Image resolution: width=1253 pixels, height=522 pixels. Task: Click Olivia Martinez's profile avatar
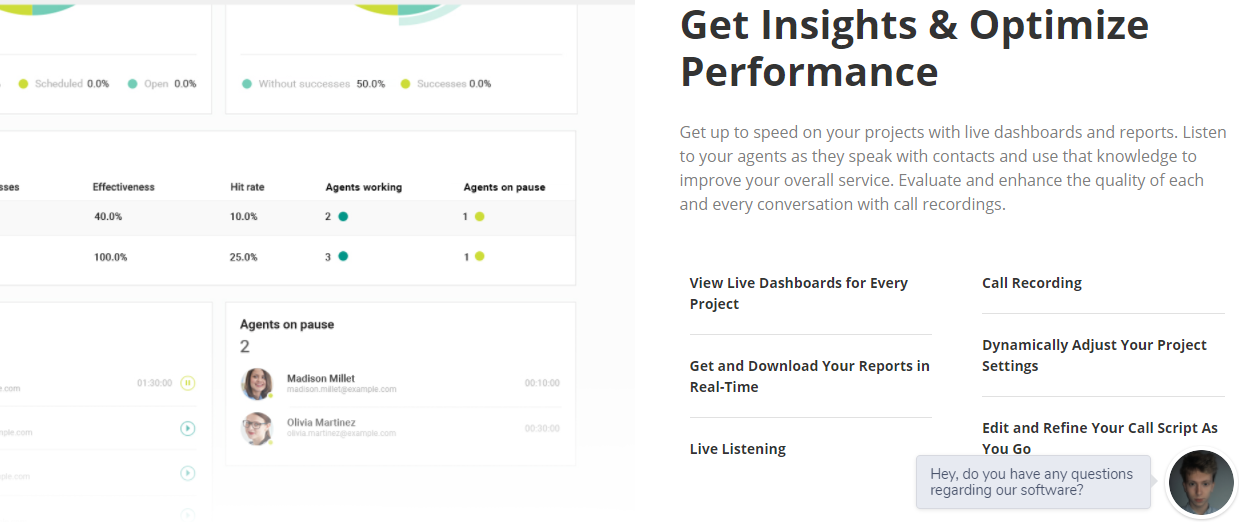(x=257, y=428)
